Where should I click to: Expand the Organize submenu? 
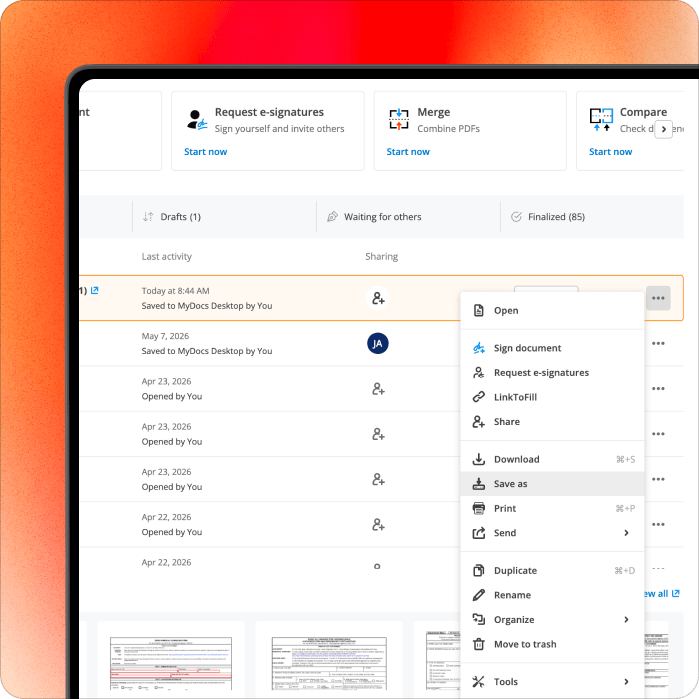[x=552, y=620]
